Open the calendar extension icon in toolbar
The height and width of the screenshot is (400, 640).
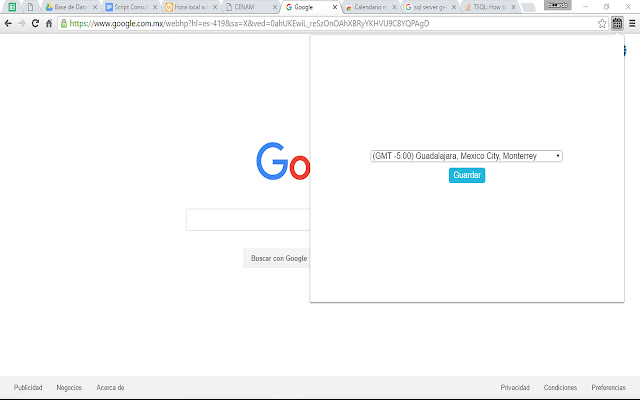point(617,24)
